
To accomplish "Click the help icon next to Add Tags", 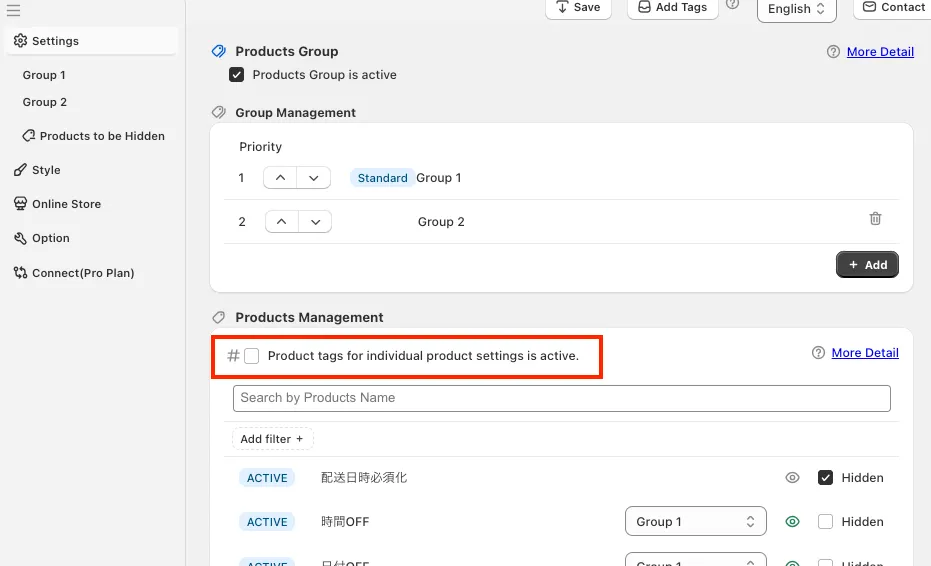I will 733,5.
